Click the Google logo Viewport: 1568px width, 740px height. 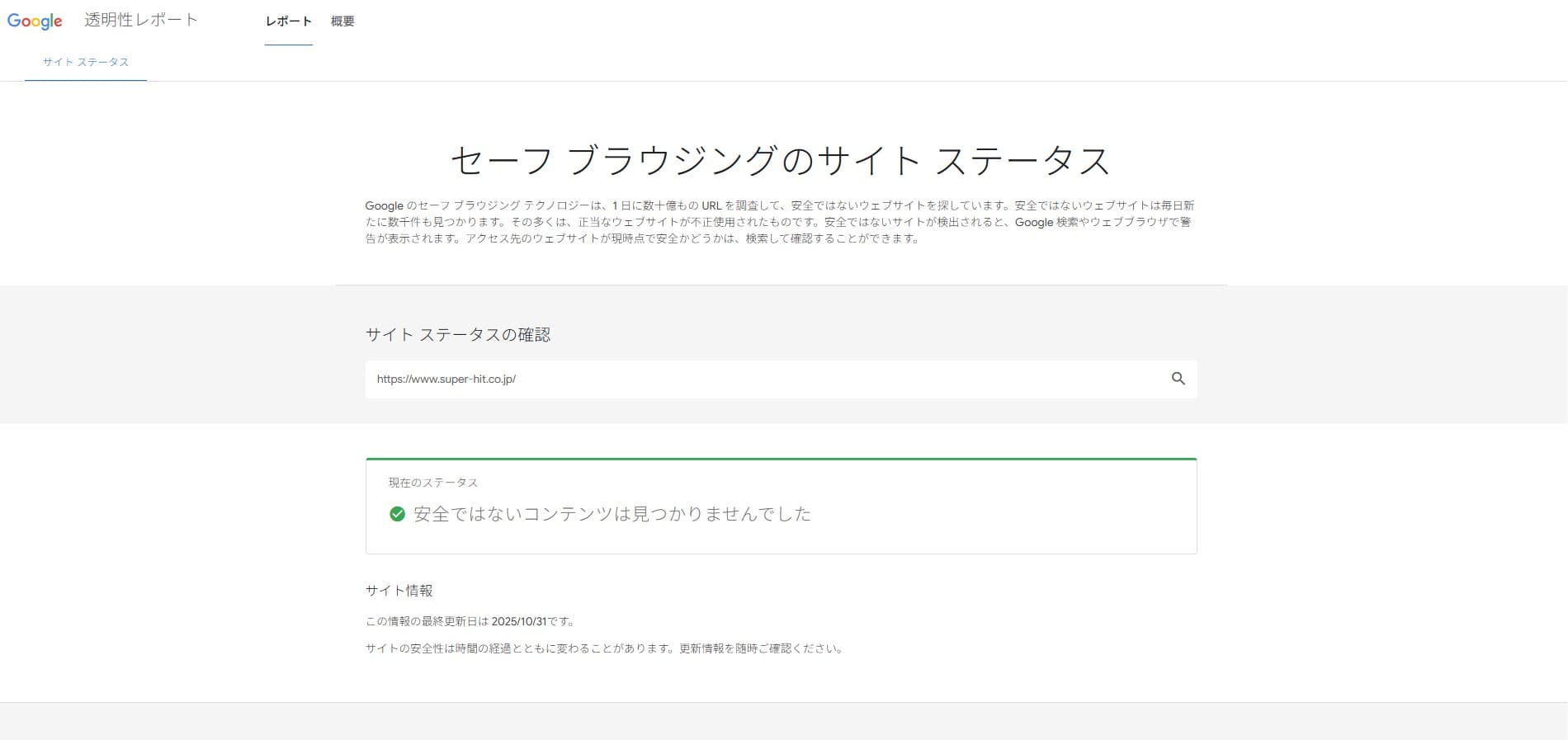point(35,21)
